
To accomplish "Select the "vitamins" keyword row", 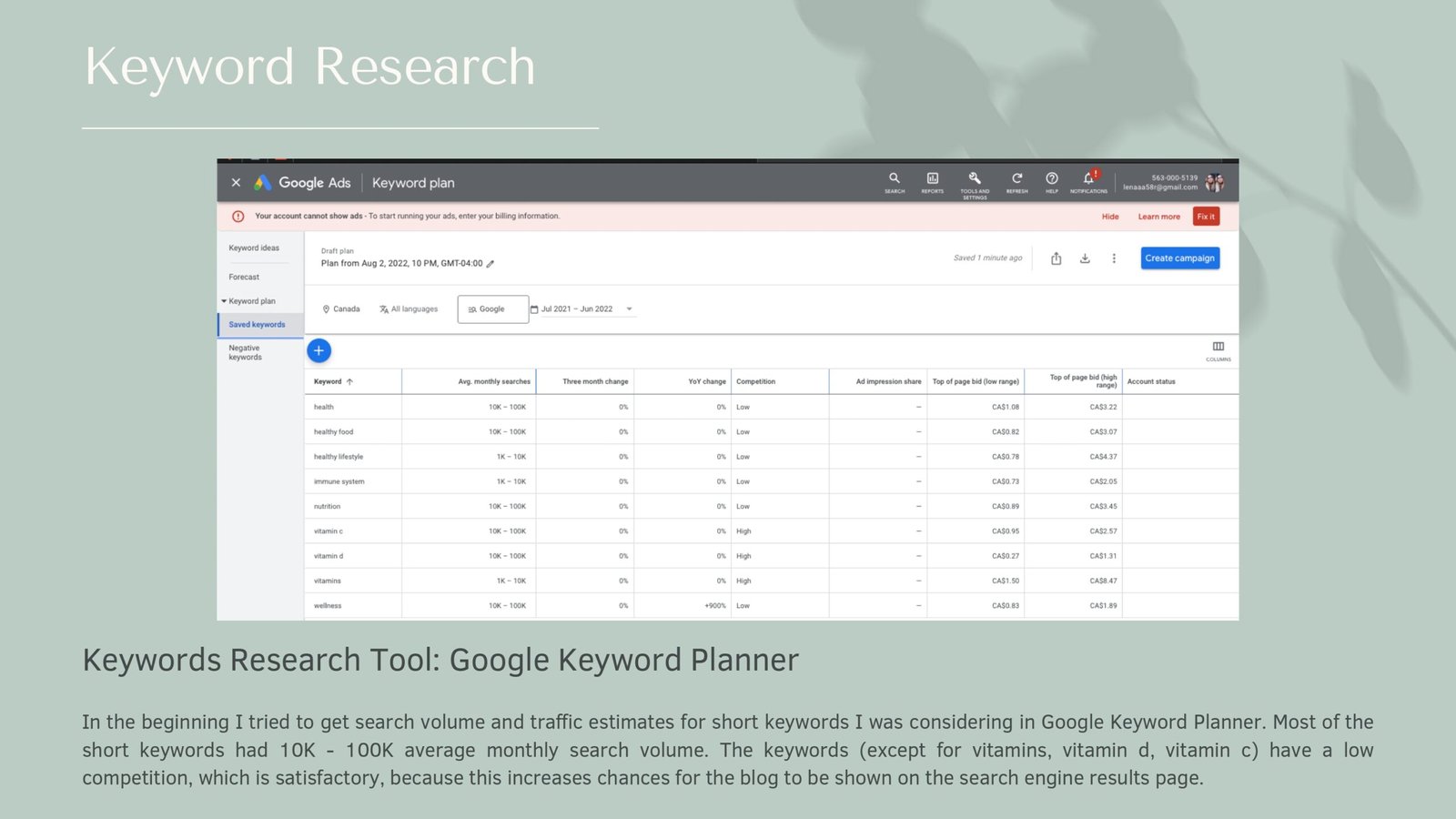I will click(771, 581).
